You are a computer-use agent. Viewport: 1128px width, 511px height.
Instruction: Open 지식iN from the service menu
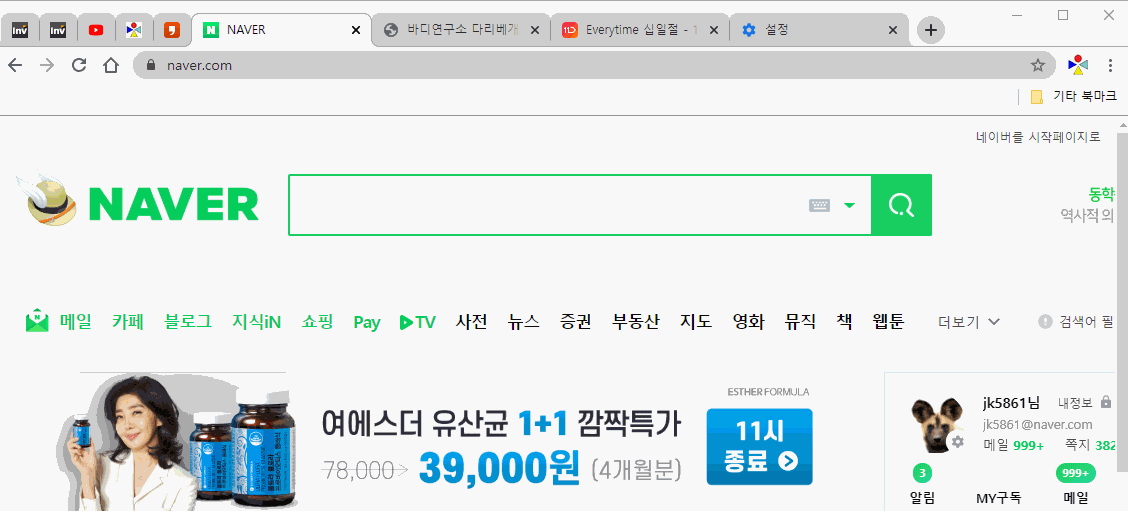coord(256,322)
